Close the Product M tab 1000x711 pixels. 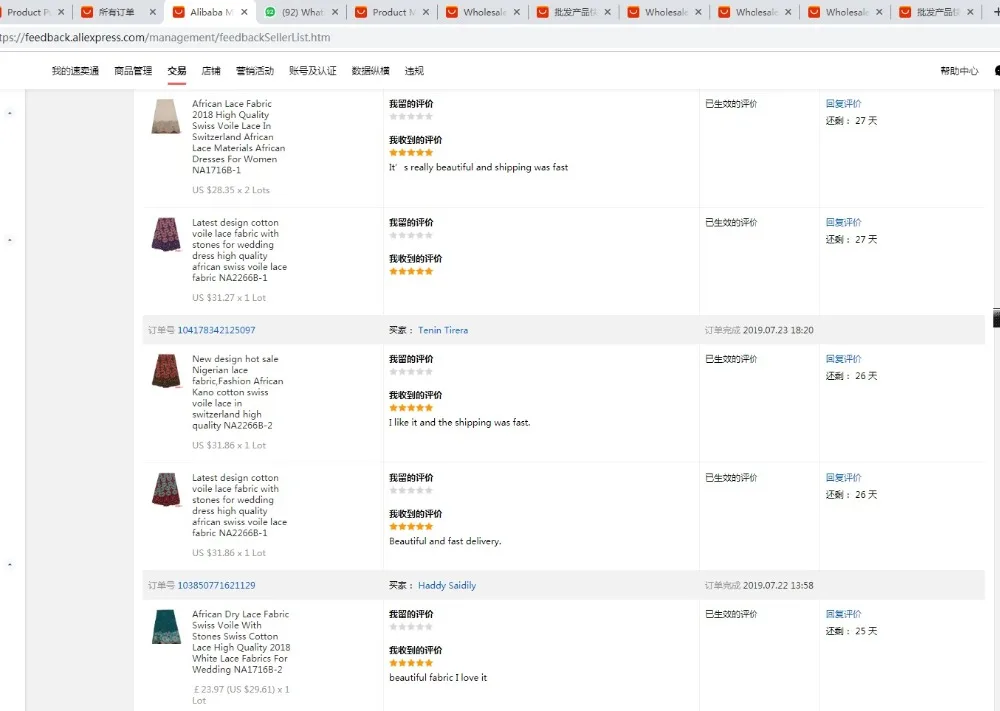click(425, 12)
